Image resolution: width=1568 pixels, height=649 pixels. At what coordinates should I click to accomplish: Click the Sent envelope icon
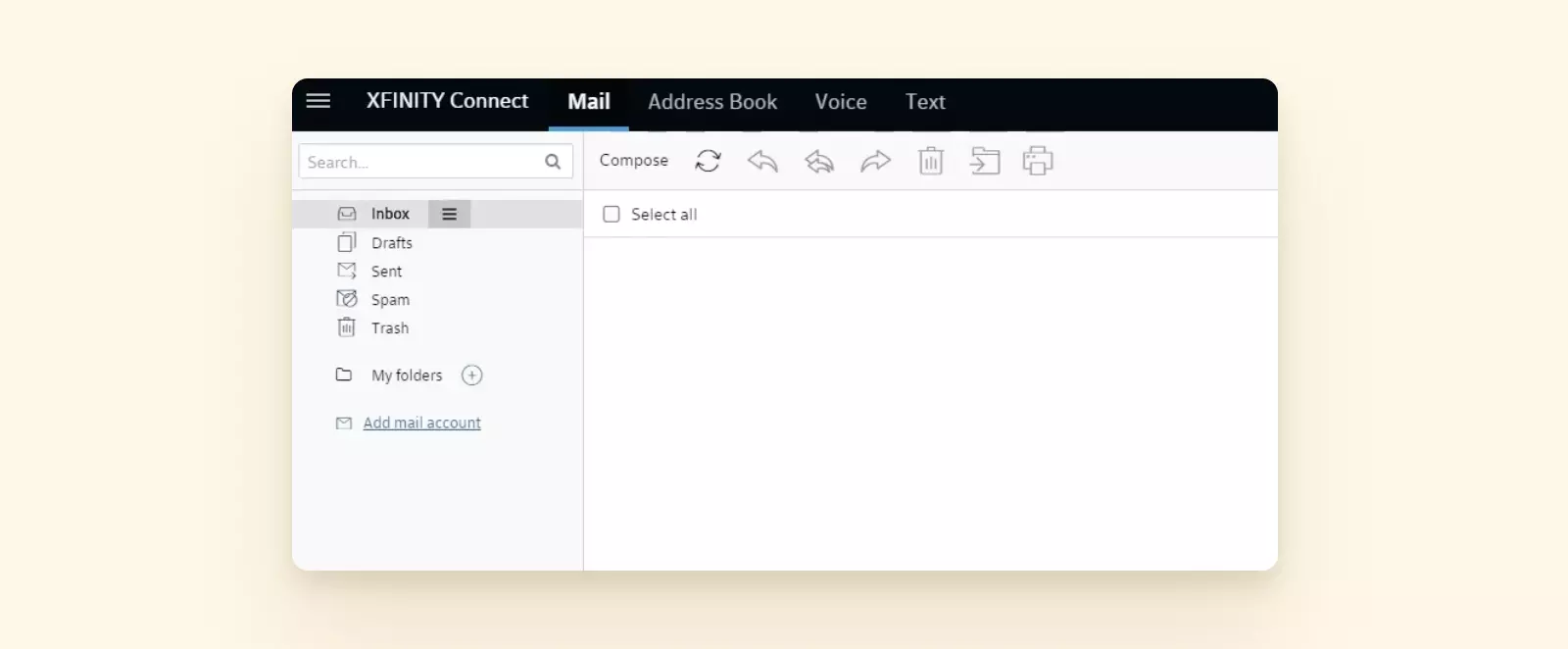pyautogui.click(x=347, y=271)
